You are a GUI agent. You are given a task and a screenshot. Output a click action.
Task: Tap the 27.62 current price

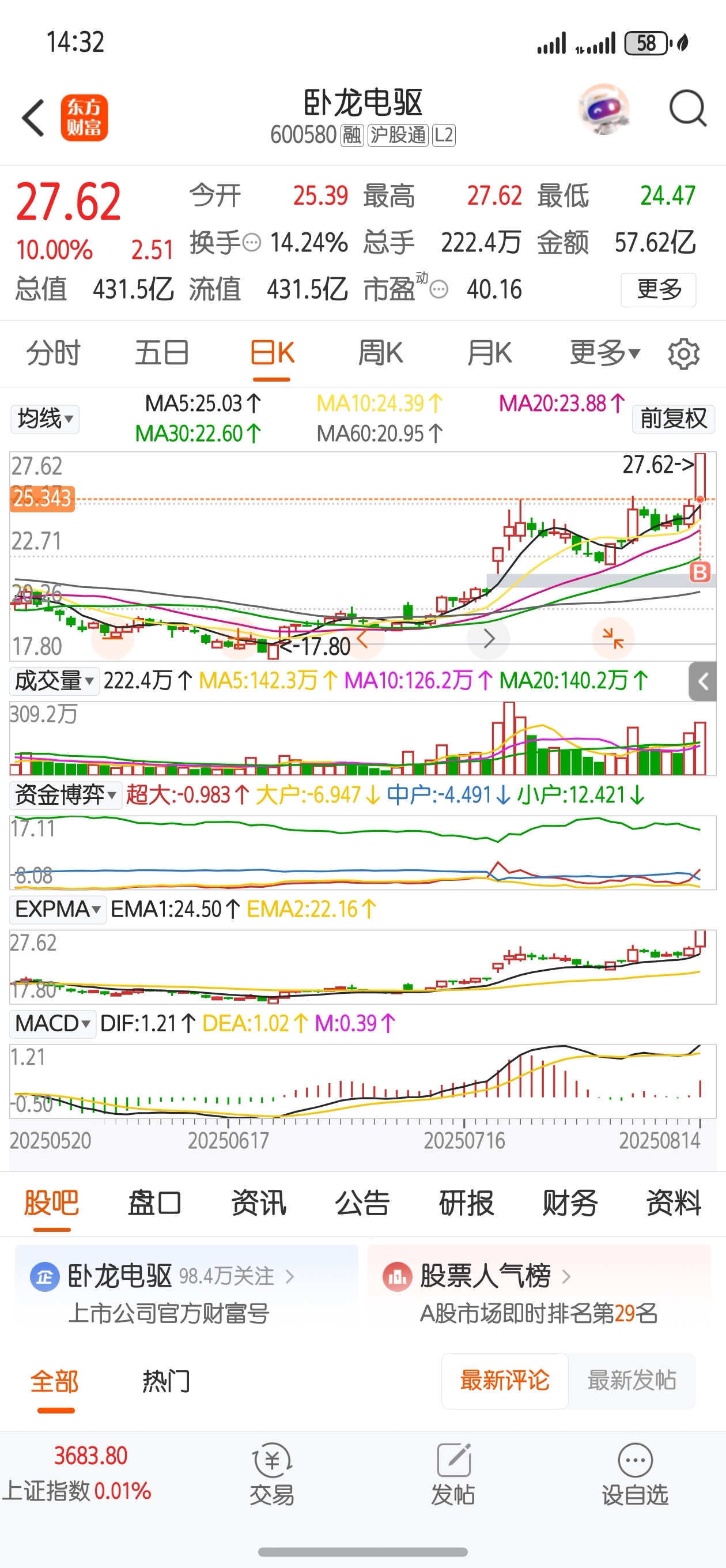coord(68,202)
